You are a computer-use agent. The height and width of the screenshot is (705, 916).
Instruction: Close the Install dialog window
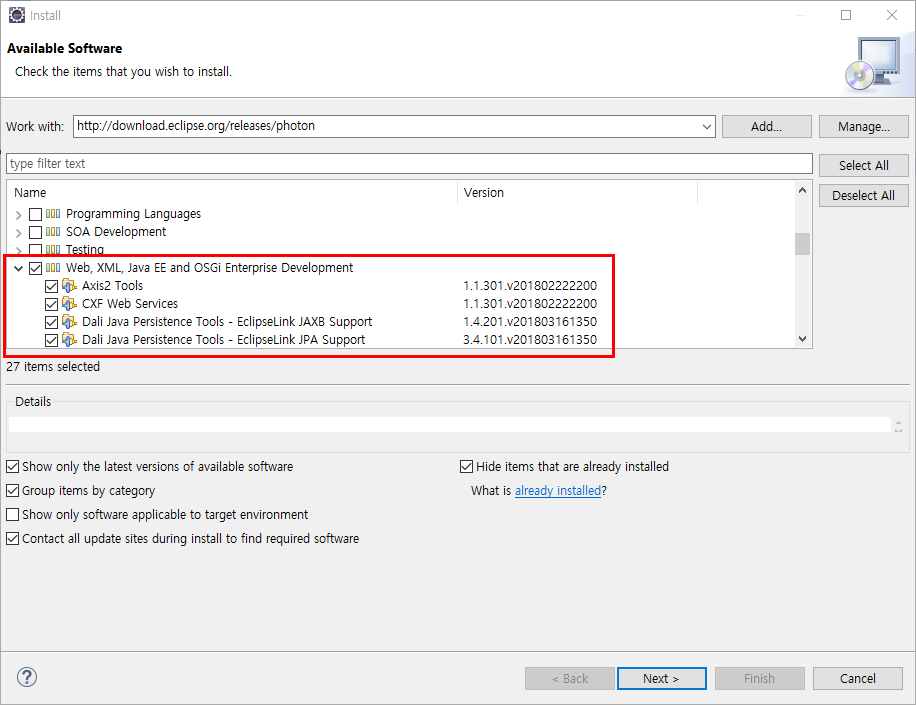[x=891, y=15]
